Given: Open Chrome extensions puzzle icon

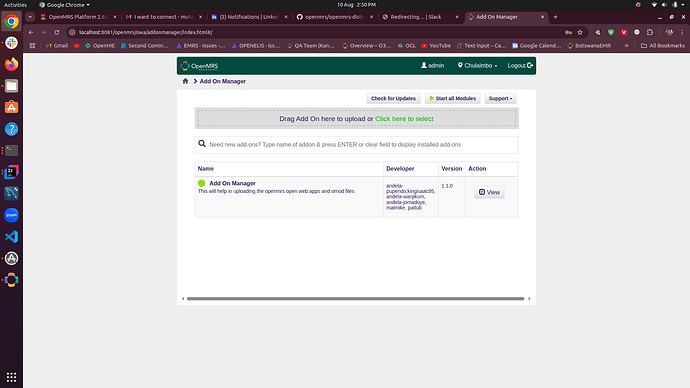Looking at the screenshot, I should pos(650,32).
